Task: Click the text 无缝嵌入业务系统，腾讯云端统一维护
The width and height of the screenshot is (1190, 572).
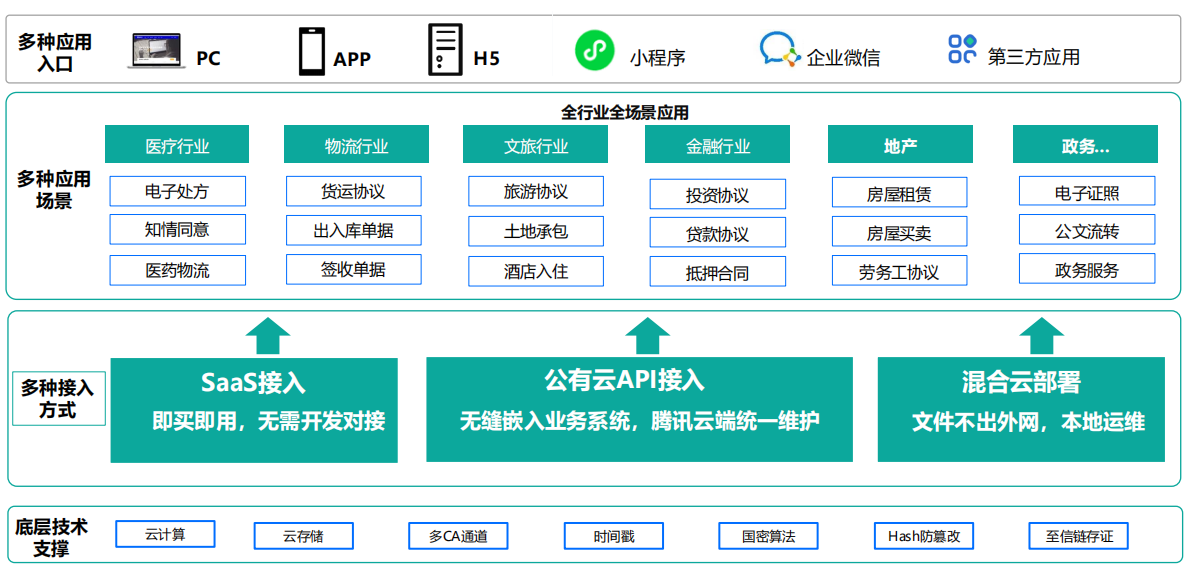Action: tap(639, 421)
